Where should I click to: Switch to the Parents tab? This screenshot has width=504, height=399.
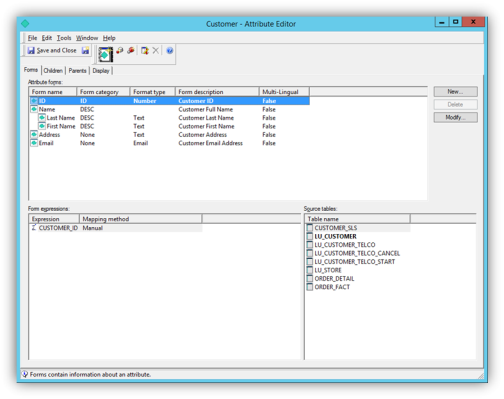tap(77, 71)
